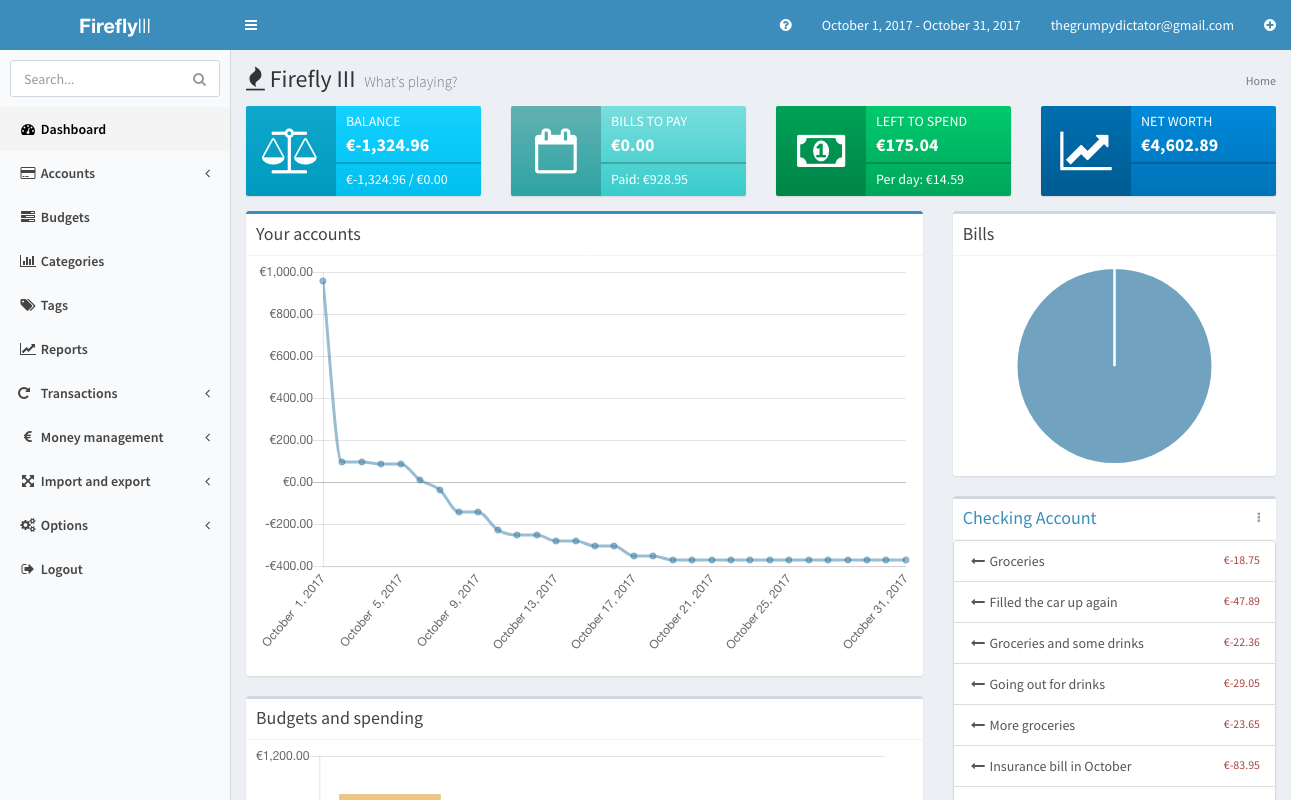The height and width of the screenshot is (800, 1291).
Task: Open the Checking Account link
Action: click(1029, 518)
